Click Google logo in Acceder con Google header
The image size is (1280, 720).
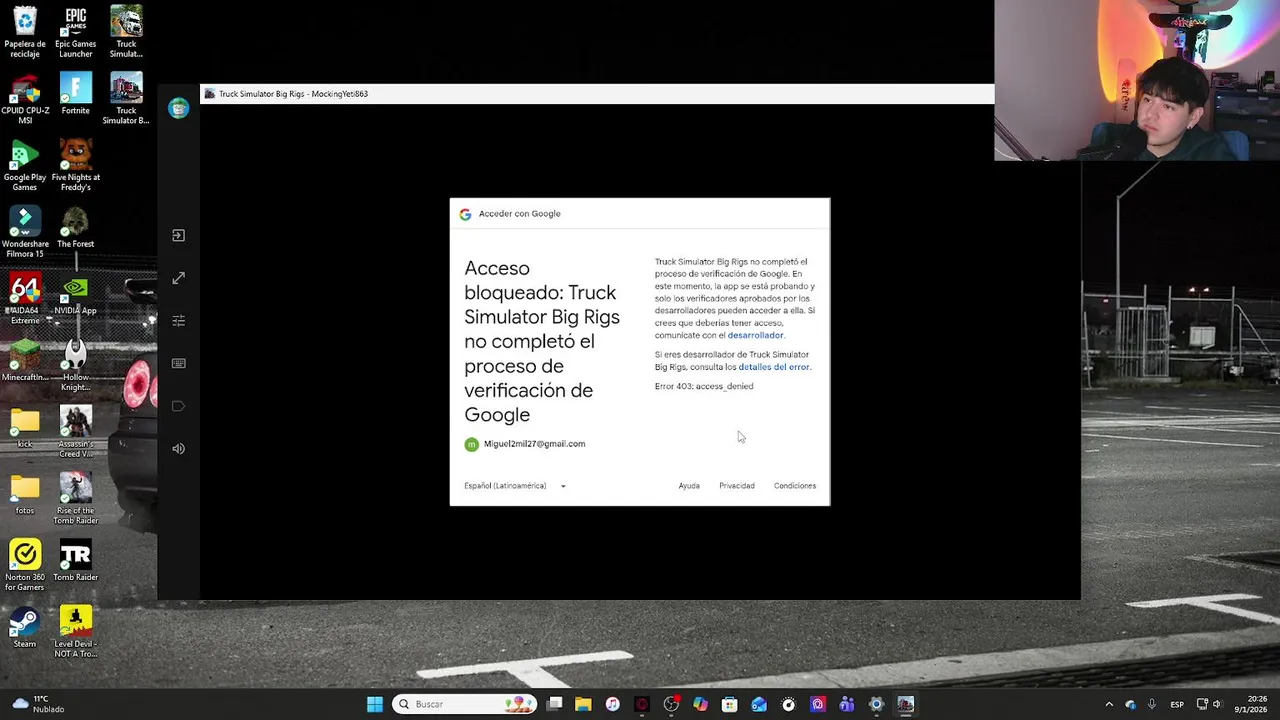tap(465, 214)
